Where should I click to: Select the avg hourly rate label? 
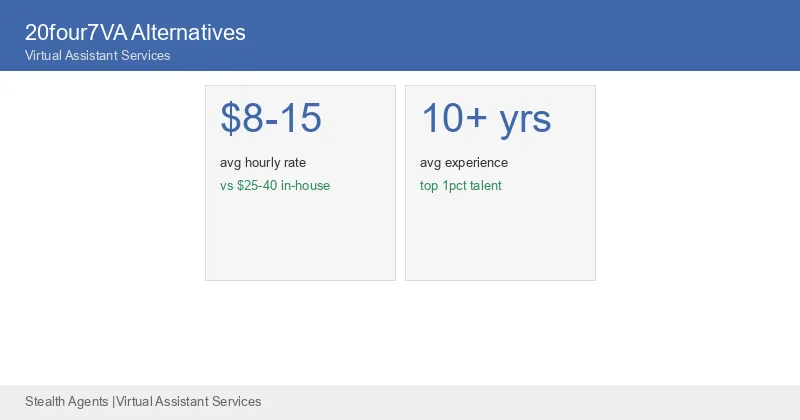pos(263,163)
